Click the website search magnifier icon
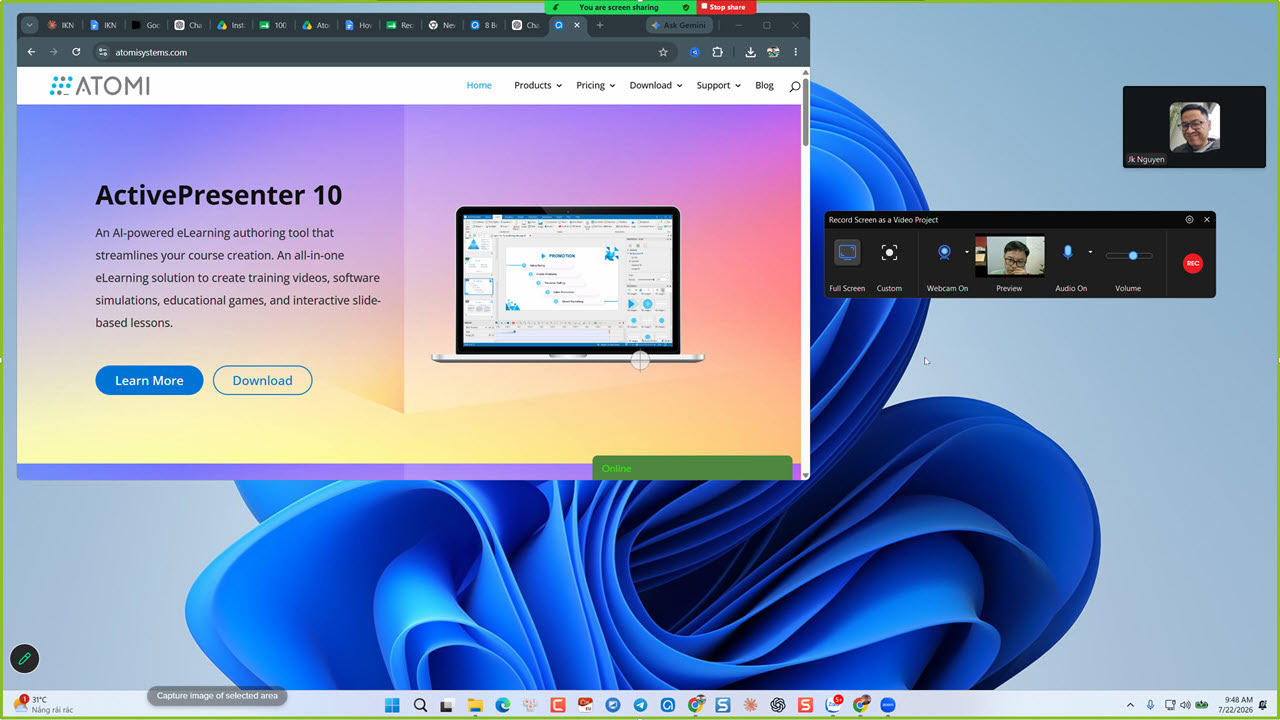 point(795,86)
